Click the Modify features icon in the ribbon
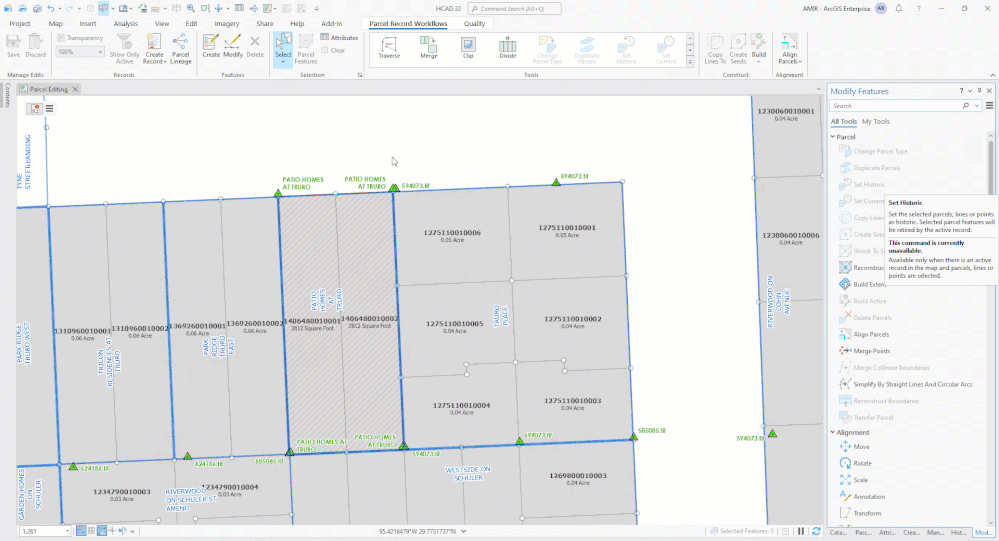 click(x=233, y=46)
